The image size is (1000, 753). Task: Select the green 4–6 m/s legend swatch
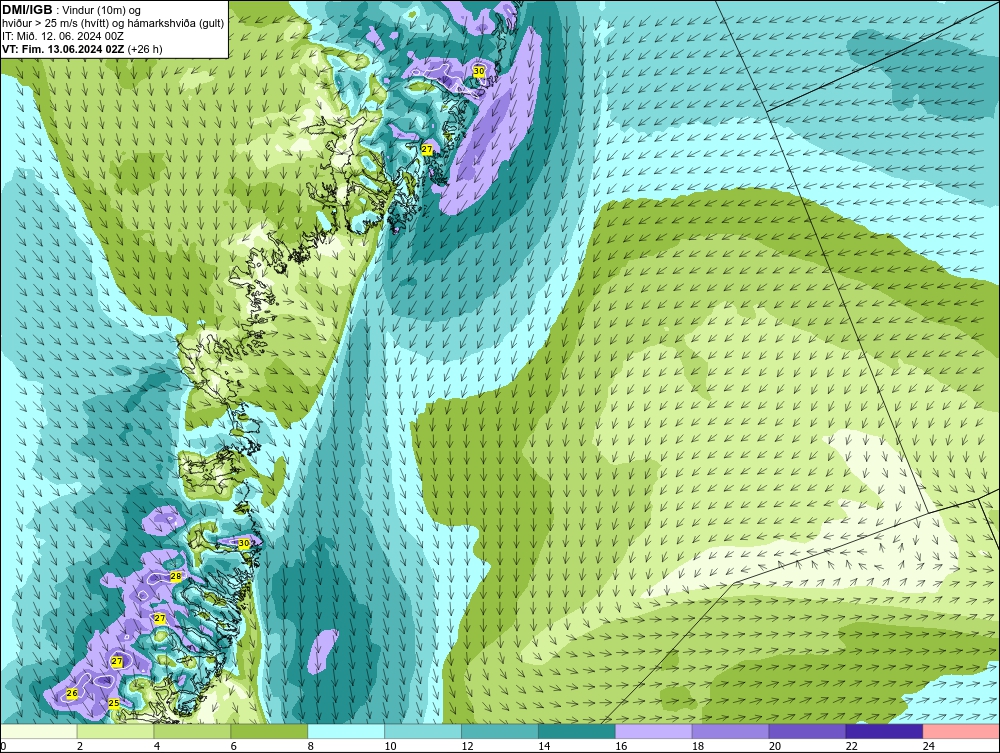coord(192,731)
